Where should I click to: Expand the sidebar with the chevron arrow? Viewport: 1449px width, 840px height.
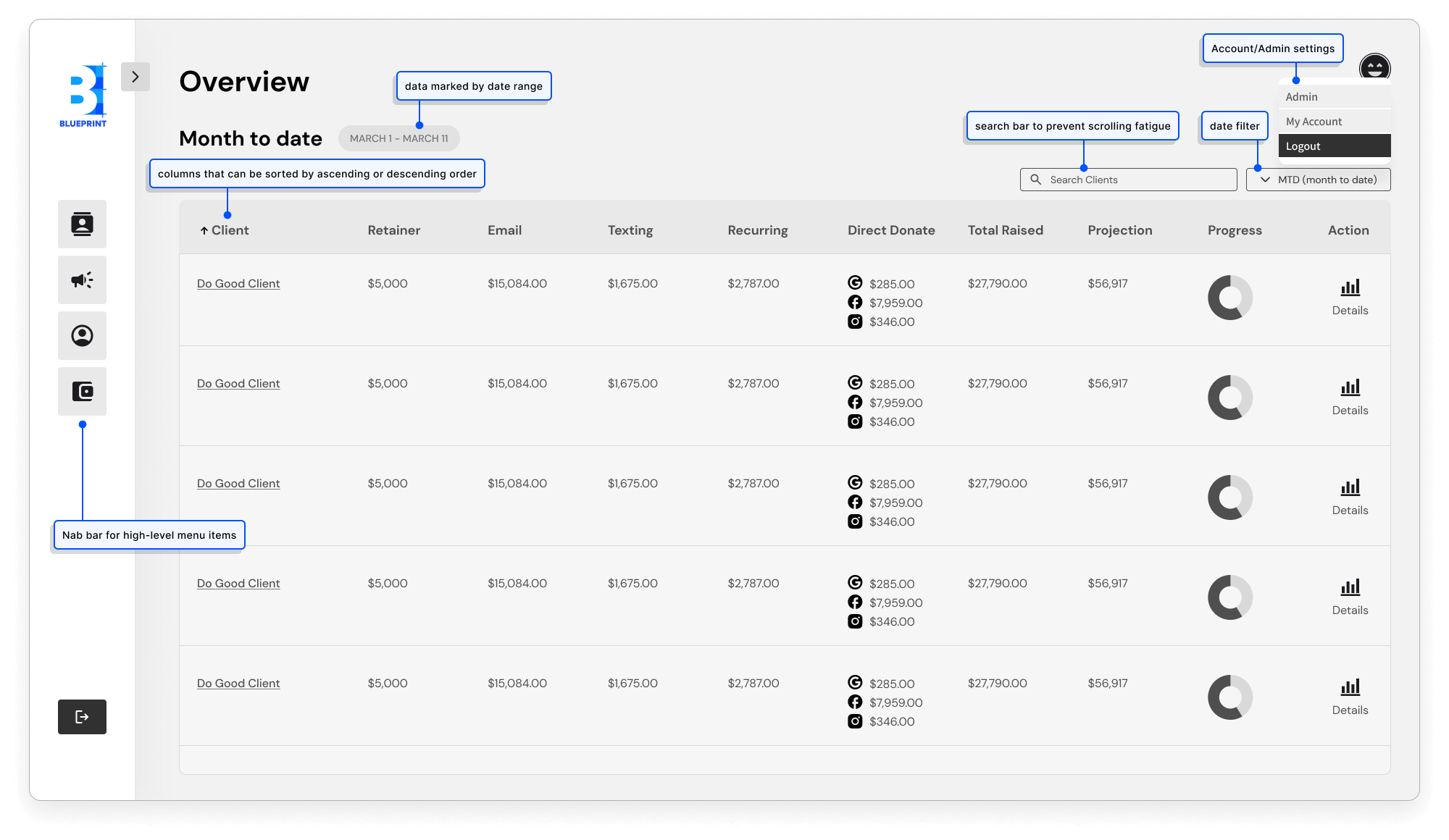tap(135, 77)
